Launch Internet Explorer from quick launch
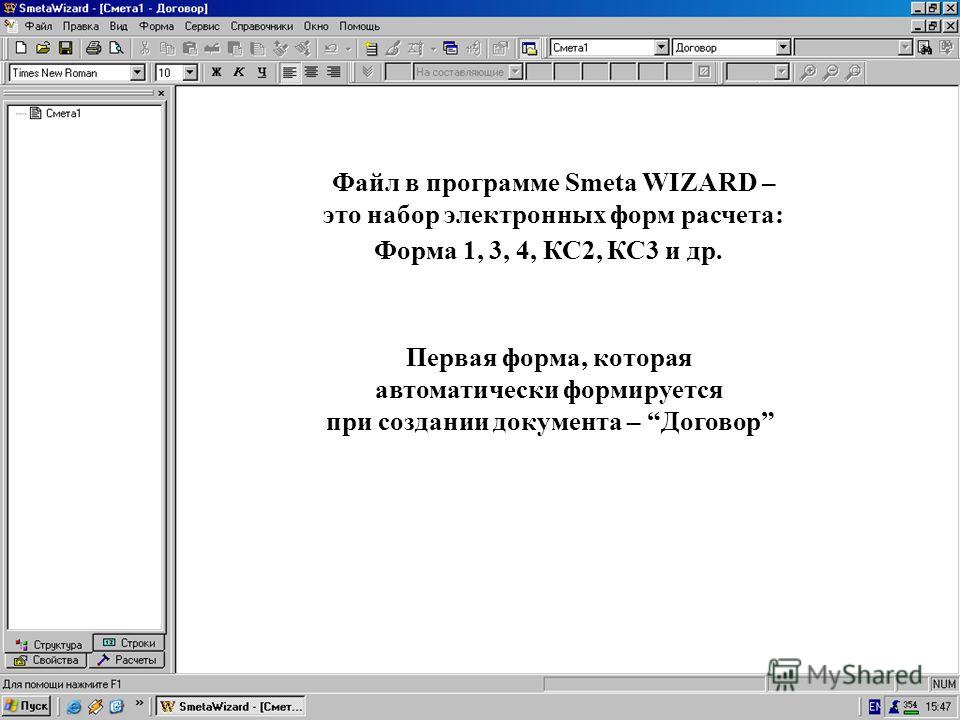This screenshot has width=960, height=720. click(73, 707)
